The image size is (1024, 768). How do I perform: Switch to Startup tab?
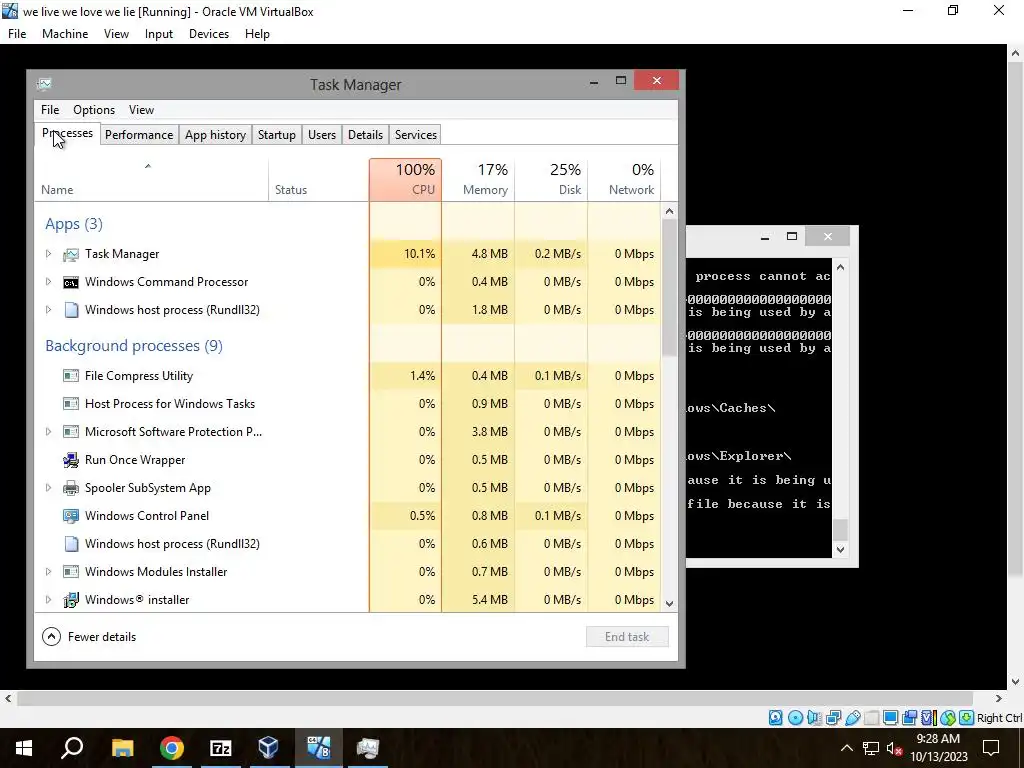277,135
